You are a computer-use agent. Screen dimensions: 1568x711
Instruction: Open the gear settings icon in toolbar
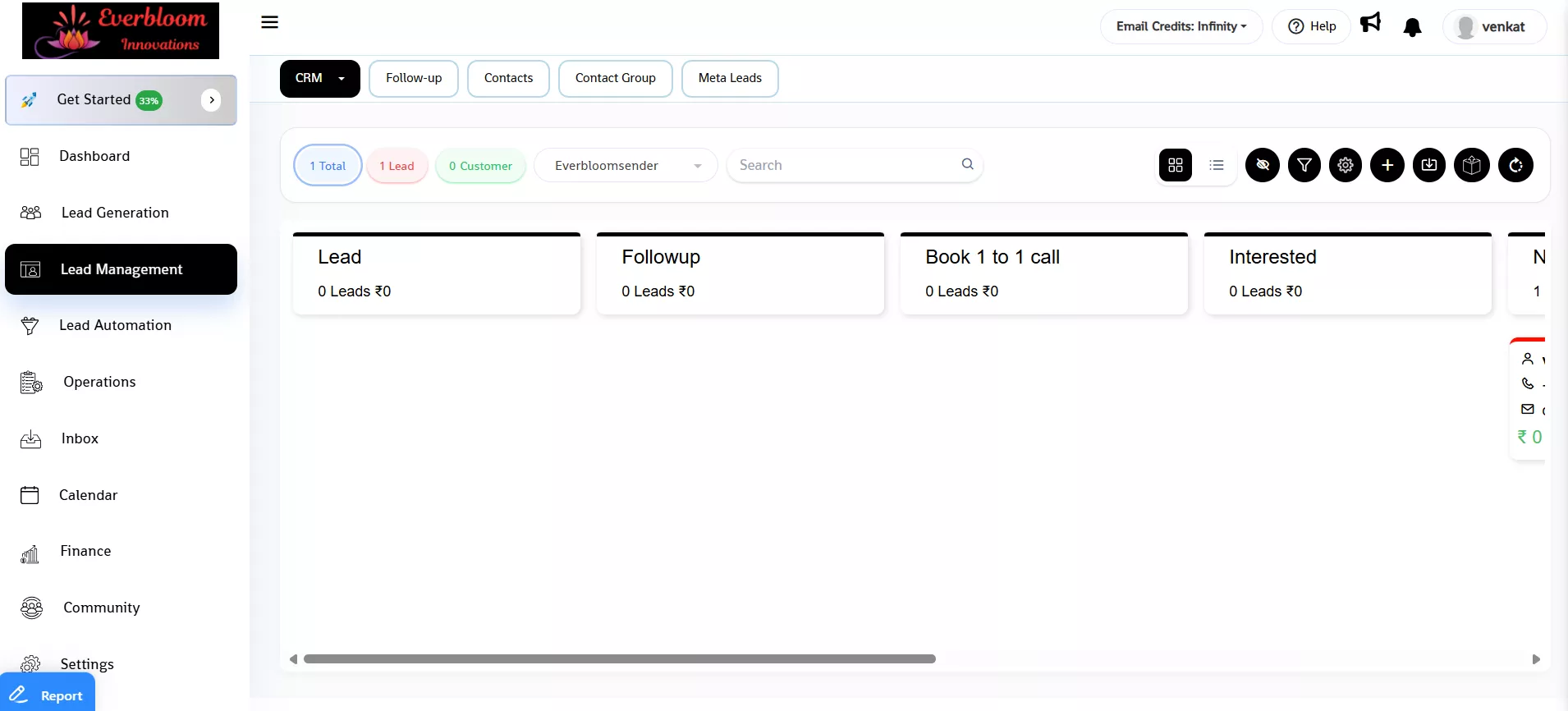point(1346,165)
